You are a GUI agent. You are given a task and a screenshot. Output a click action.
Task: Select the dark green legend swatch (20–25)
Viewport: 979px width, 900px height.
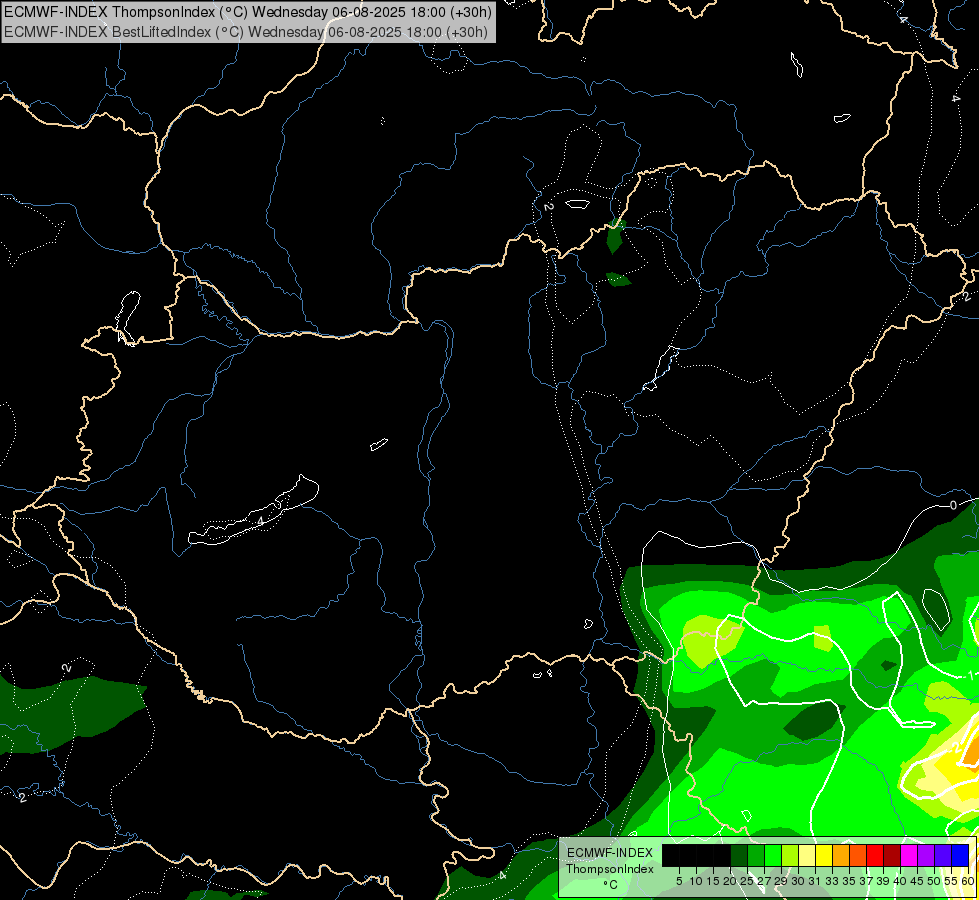coord(739,856)
